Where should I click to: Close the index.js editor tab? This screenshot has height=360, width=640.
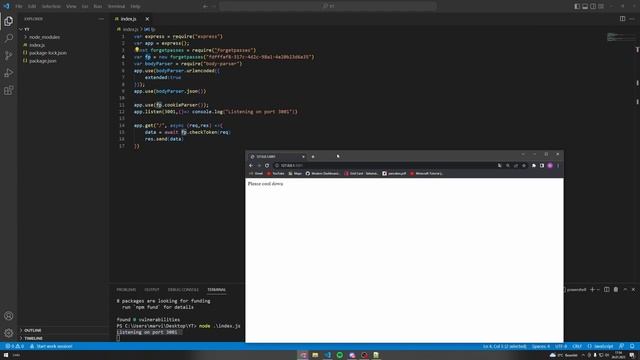coord(147,19)
